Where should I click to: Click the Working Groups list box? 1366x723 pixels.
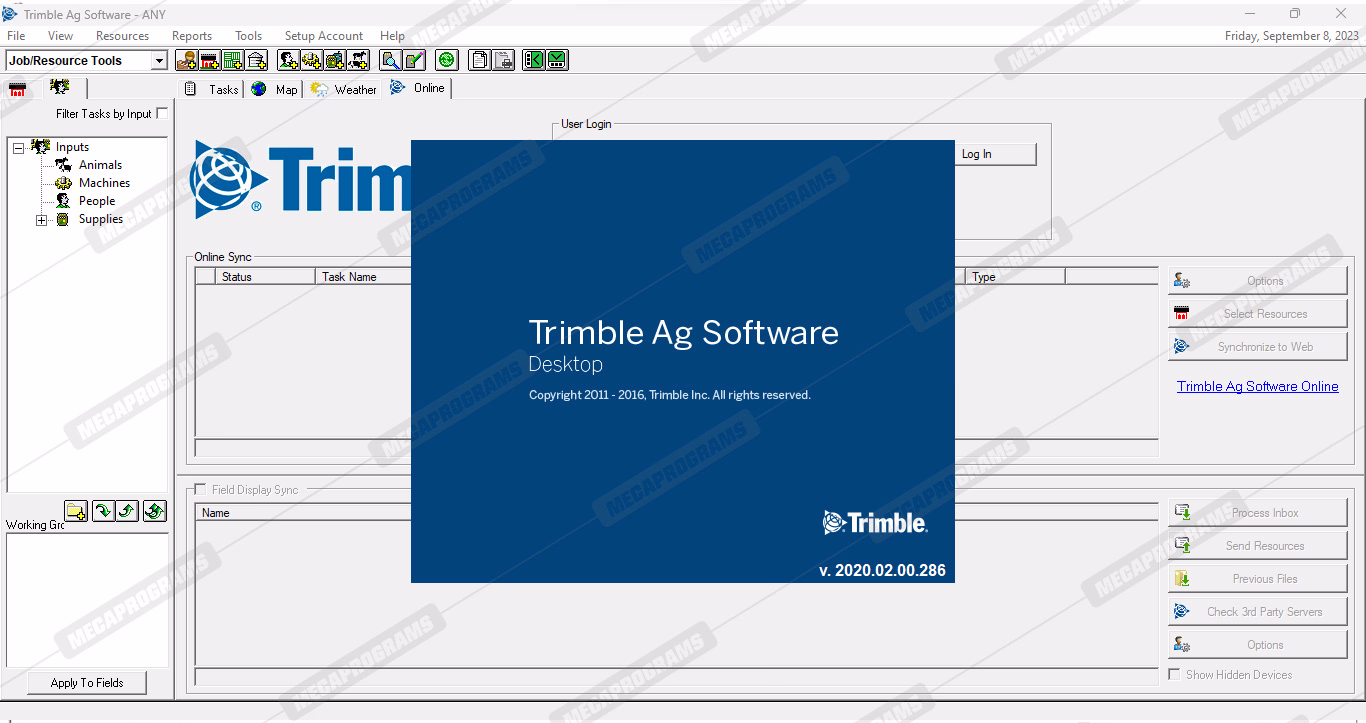coord(87,600)
